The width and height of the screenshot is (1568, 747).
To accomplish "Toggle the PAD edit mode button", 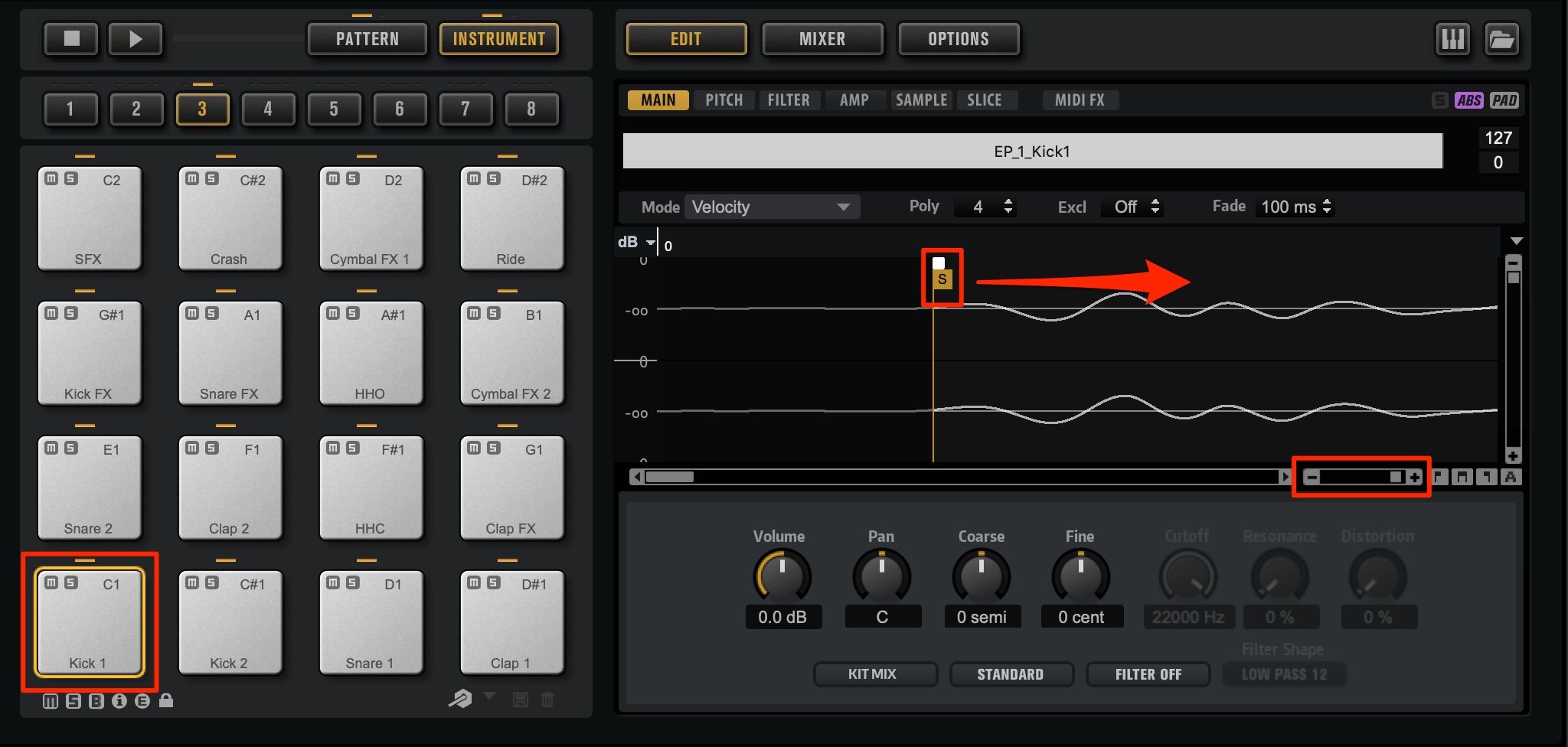I will coord(1504,100).
